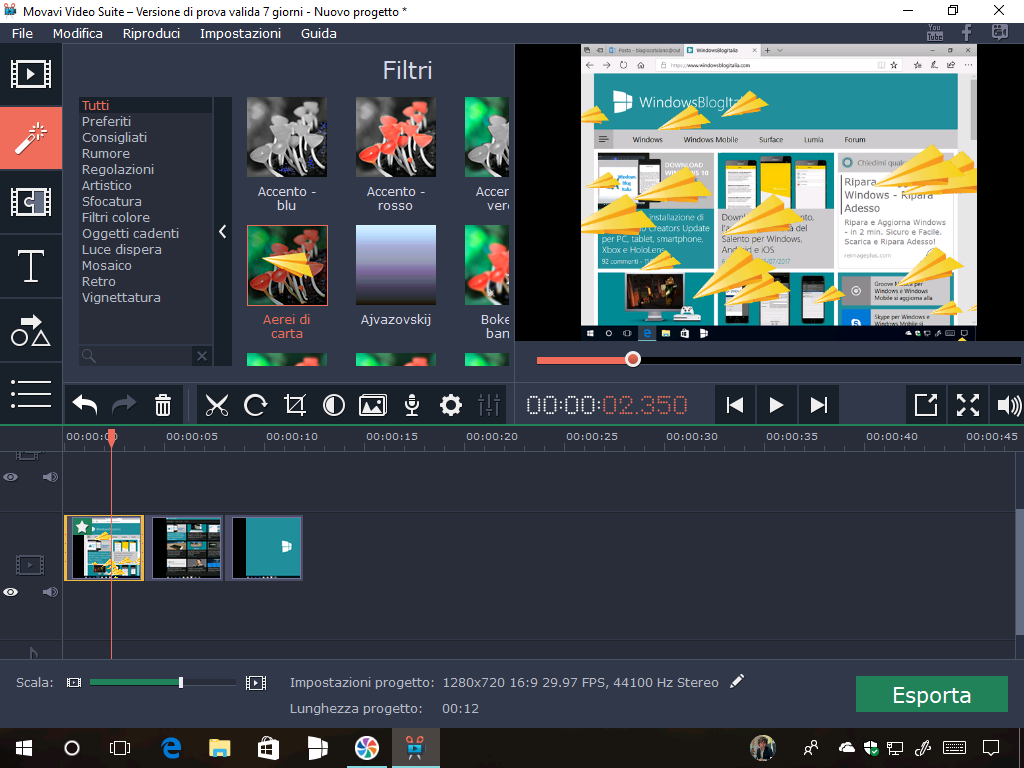Clear the filter search with the X
The image size is (1024, 768).
(x=202, y=356)
